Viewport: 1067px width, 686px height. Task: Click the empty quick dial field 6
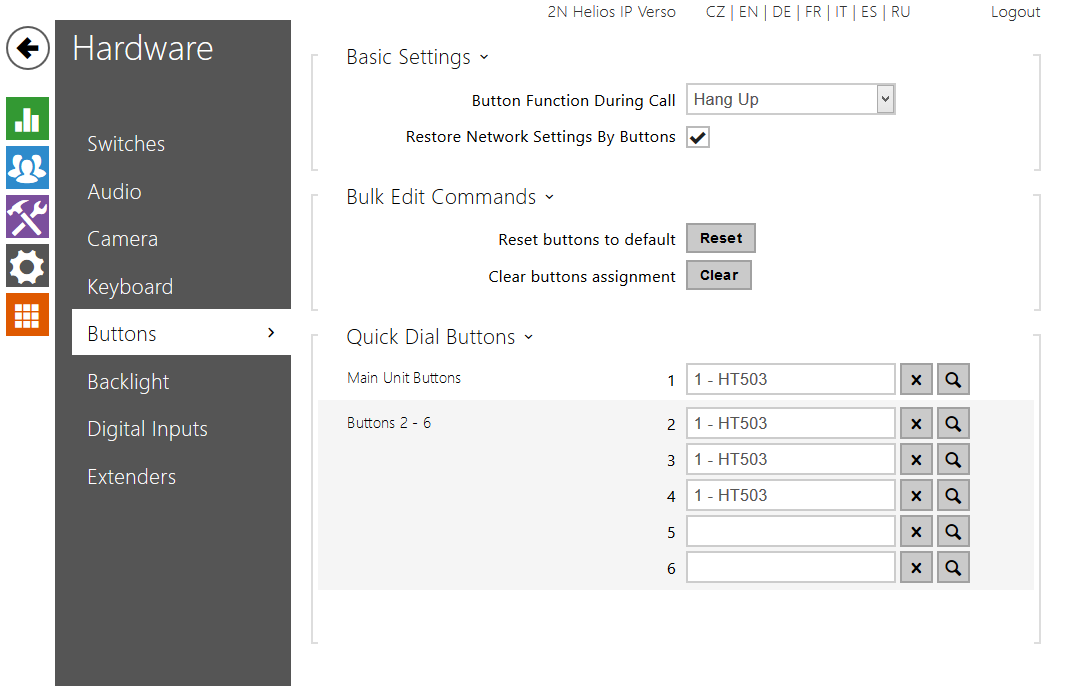(x=790, y=568)
